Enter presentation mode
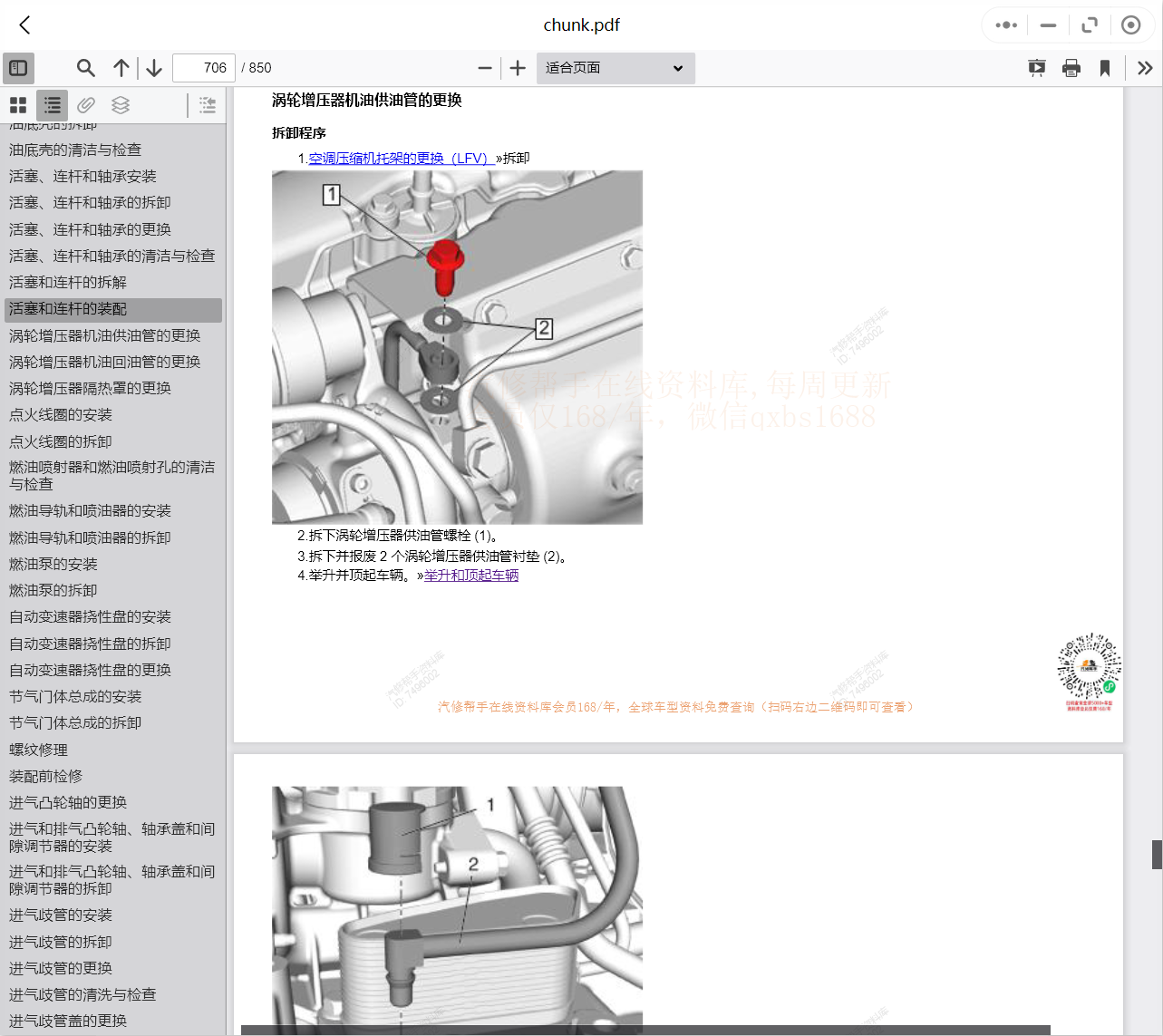Viewport: 1163px width, 1036px height. [x=1036, y=67]
